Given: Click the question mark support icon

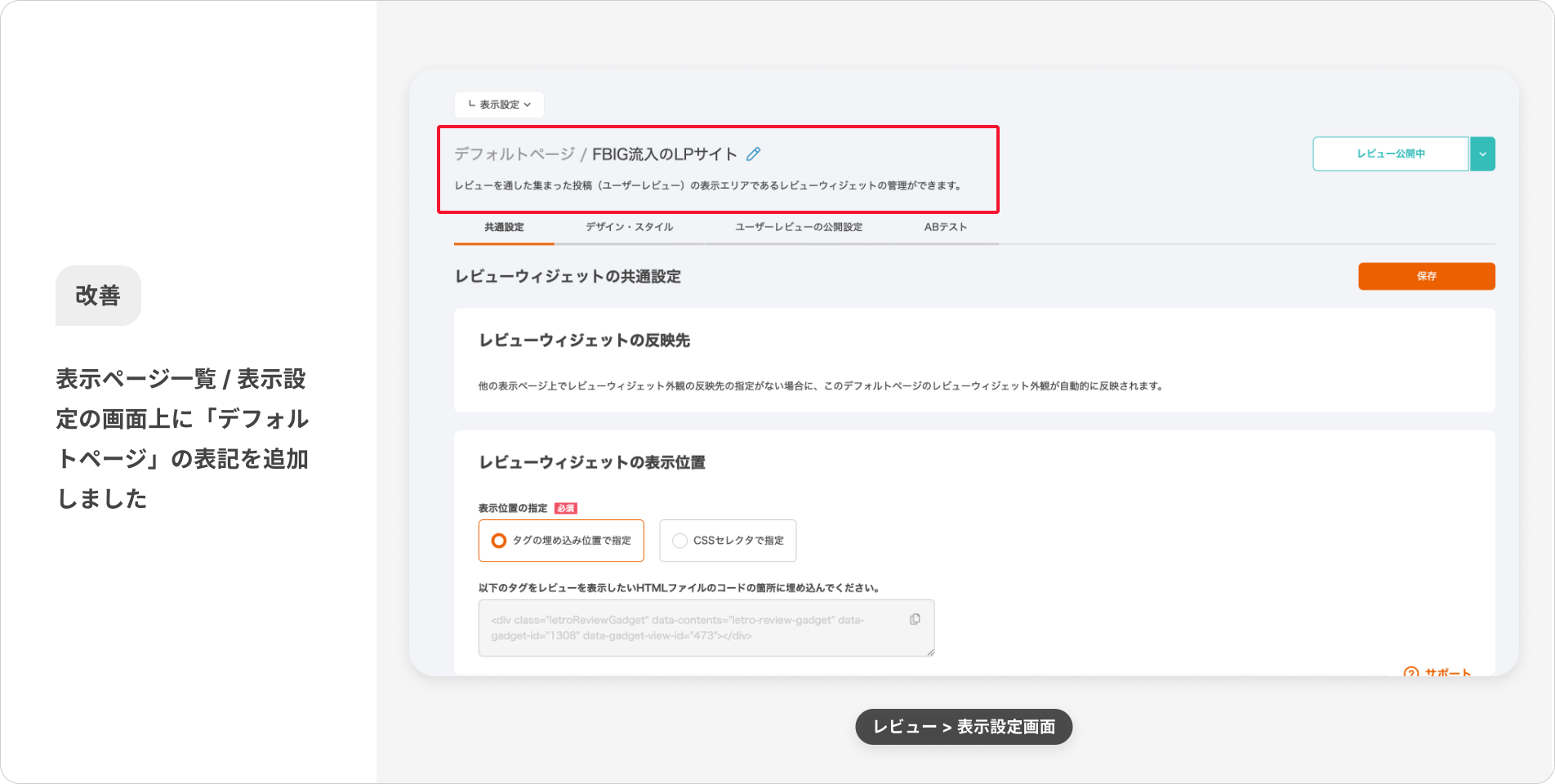Looking at the screenshot, I should tap(1410, 672).
